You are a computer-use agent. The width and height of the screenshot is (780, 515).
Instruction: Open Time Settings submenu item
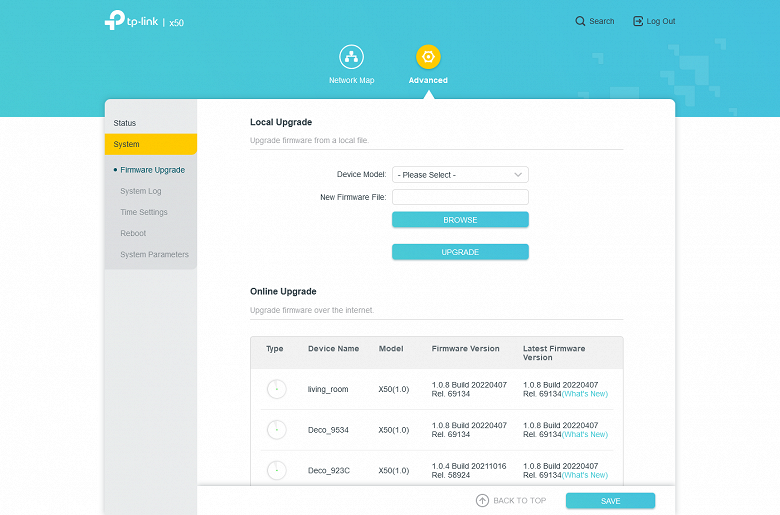144,212
